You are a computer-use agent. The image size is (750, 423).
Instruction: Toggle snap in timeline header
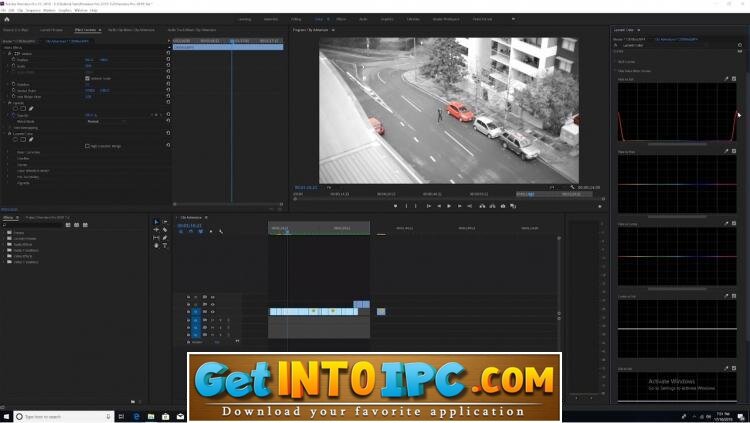[191, 232]
